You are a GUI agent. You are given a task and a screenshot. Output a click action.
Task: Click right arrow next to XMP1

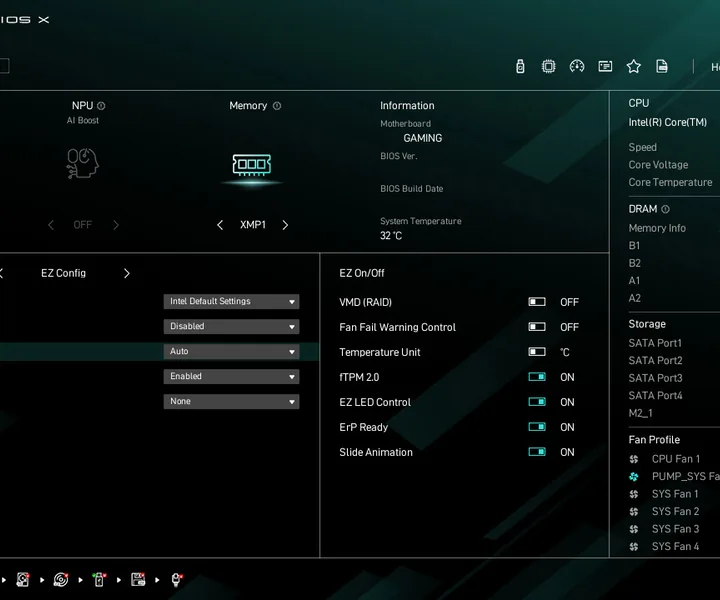tap(285, 225)
